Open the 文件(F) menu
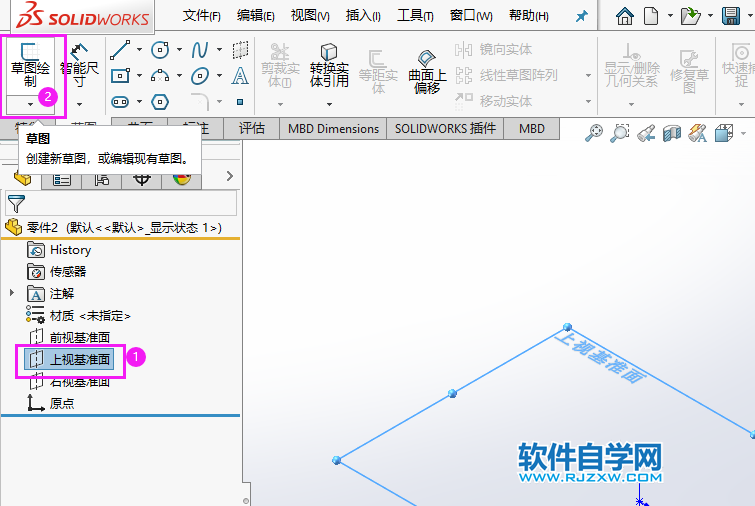 pyautogui.click(x=202, y=16)
